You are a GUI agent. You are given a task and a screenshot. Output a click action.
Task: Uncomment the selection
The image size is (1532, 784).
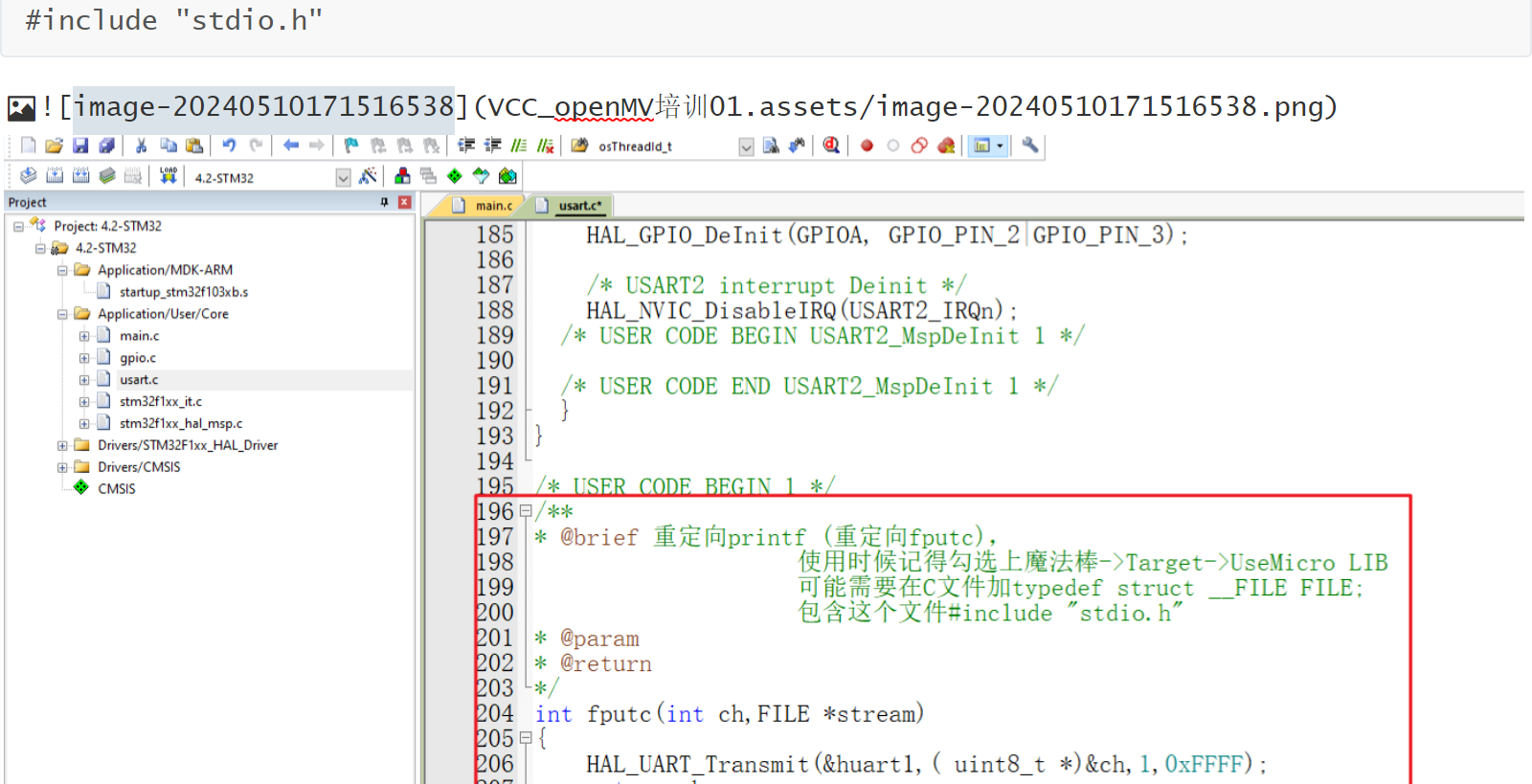coord(546,146)
